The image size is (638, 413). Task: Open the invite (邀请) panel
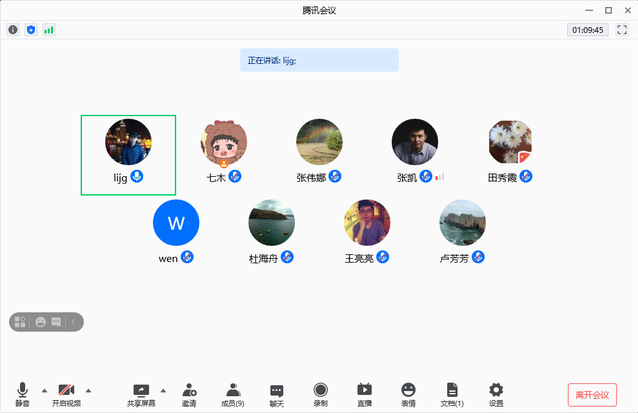tap(189, 392)
